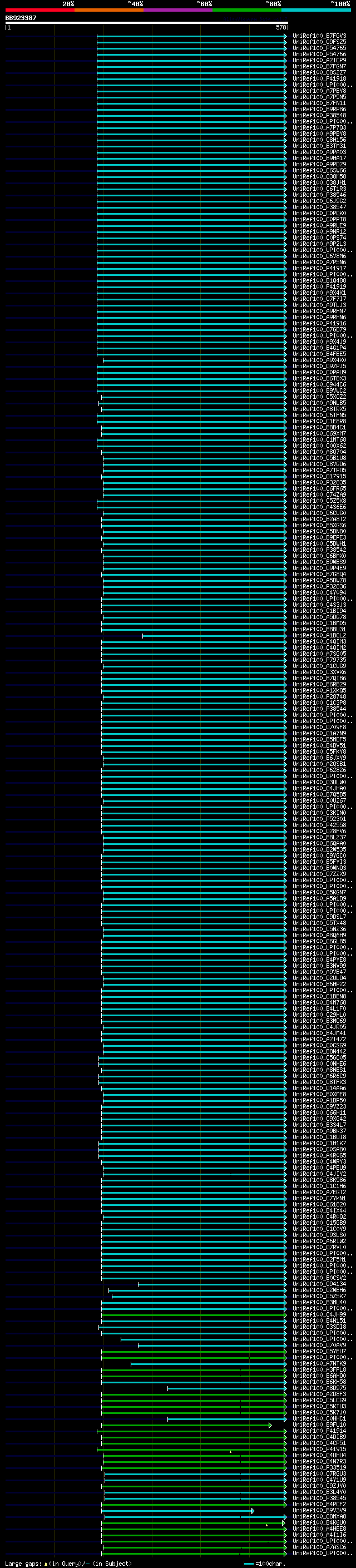This screenshot has width=356, height=1568.
Task: Open hit UniRef100_A7P7Q3
Action: [x=319, y=128]
